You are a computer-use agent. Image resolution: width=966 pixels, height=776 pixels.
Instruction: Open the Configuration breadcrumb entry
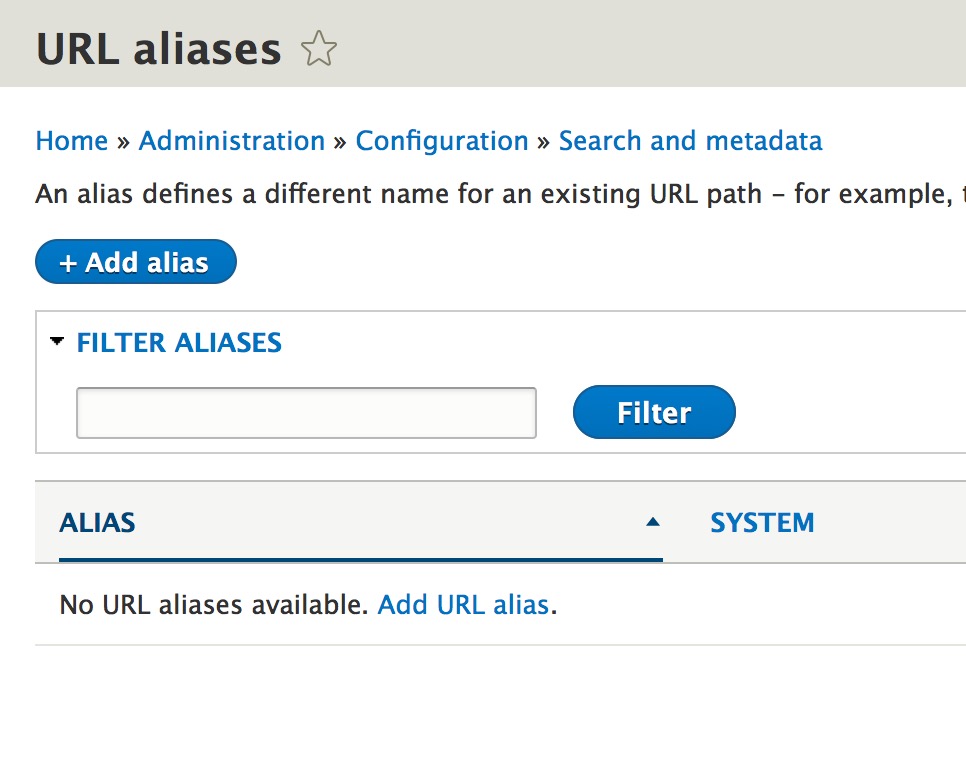(x=442, y=141)
